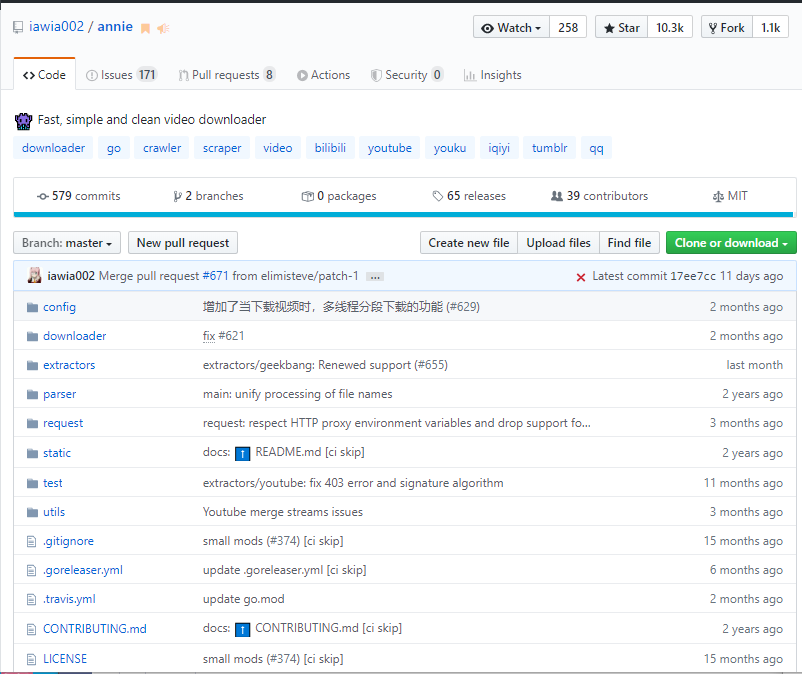Open the Branch: master dropdown
The height and width of the screenshot is (674, 802).
[67, 243]
